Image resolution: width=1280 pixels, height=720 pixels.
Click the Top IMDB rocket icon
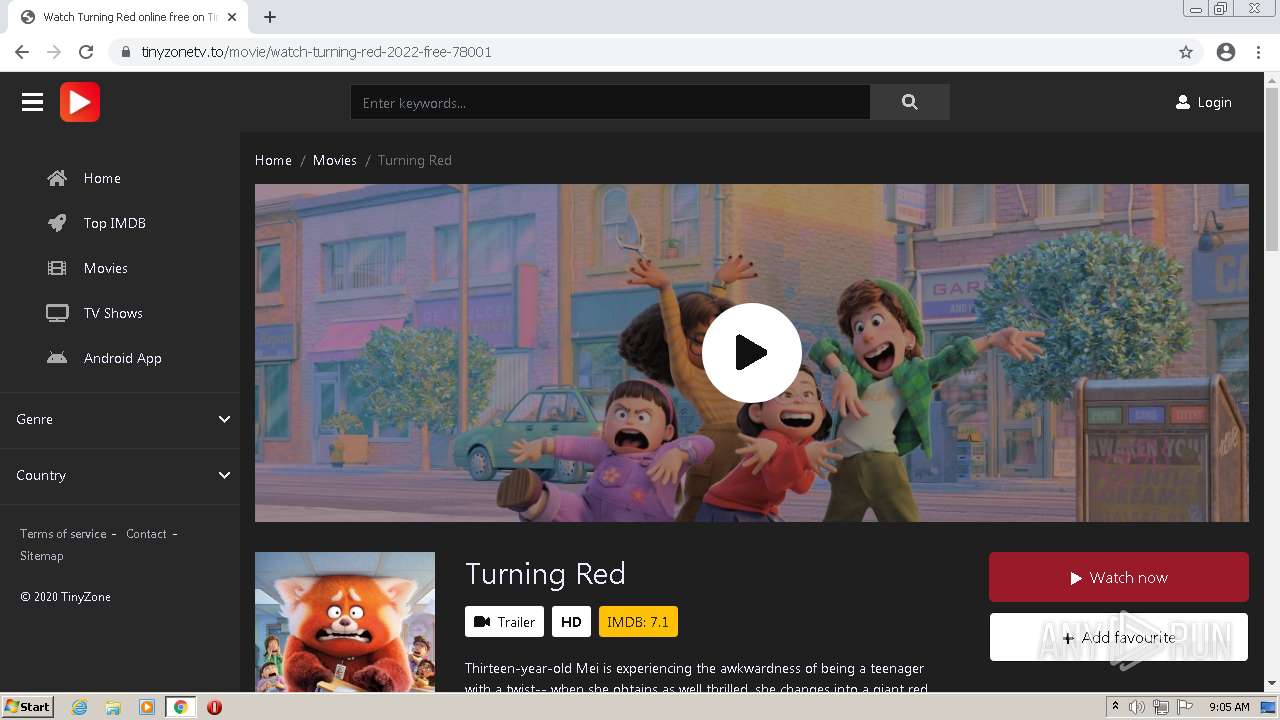(x=57, y=223)
